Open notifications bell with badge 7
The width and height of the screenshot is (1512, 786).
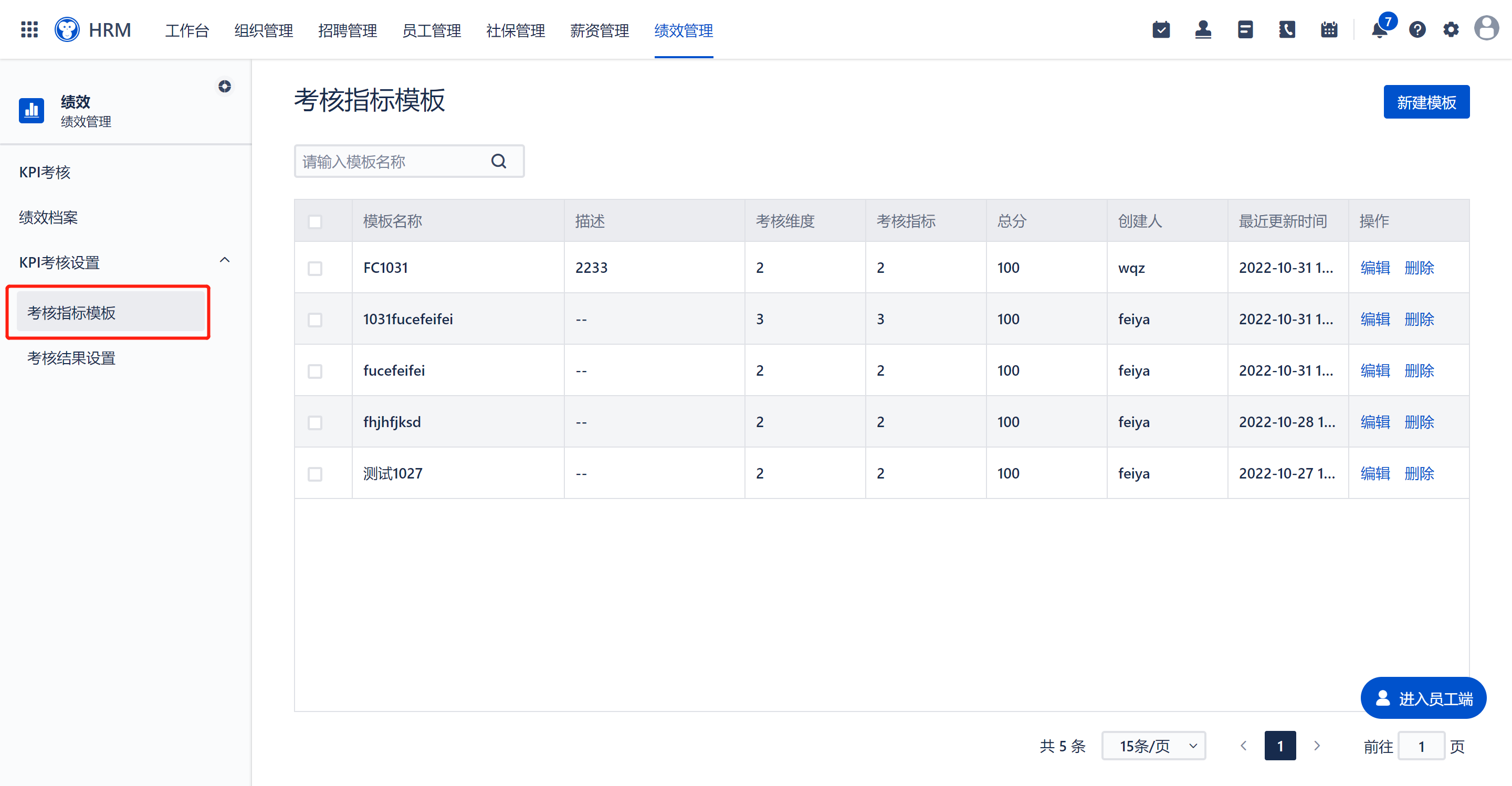coord(1381,28)
